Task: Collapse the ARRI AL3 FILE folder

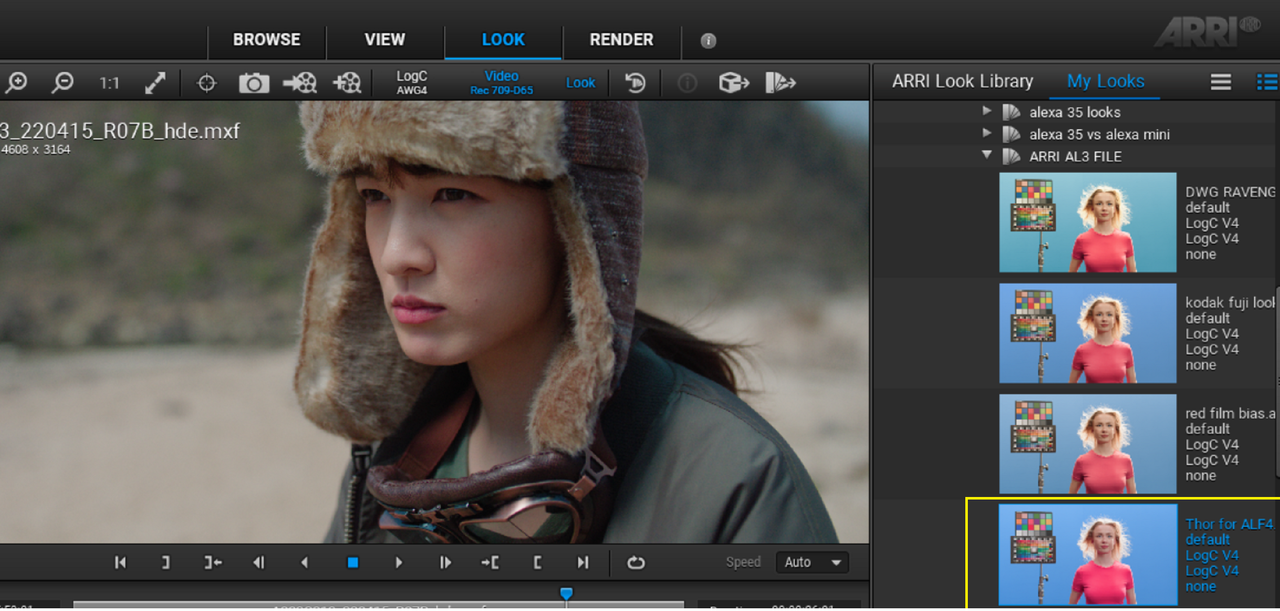Action: point(987,156)
